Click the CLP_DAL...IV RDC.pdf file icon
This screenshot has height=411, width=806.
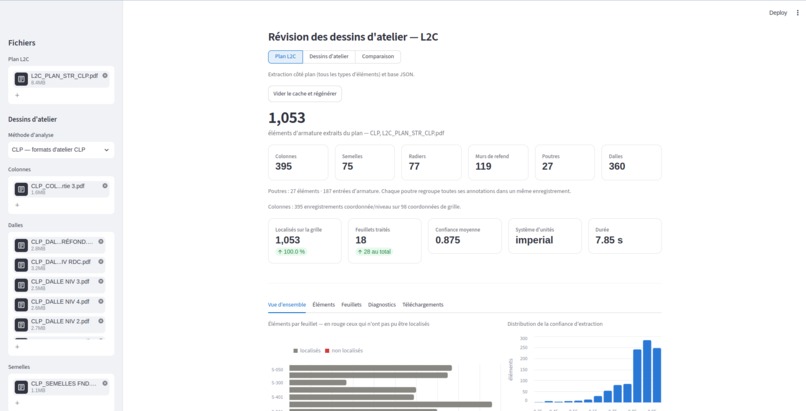21,265
